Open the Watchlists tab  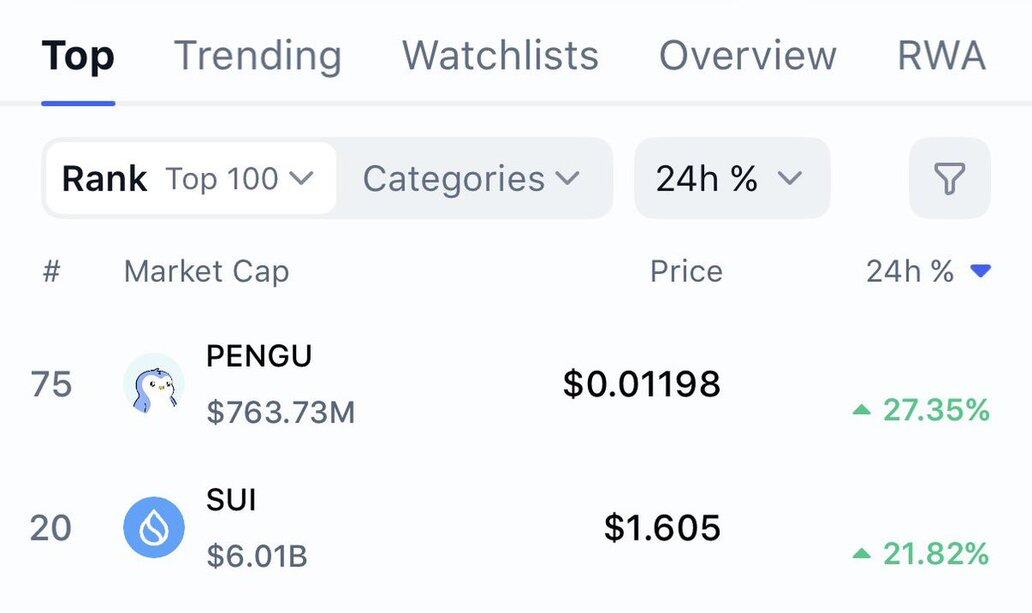click(x=500, y=56)
